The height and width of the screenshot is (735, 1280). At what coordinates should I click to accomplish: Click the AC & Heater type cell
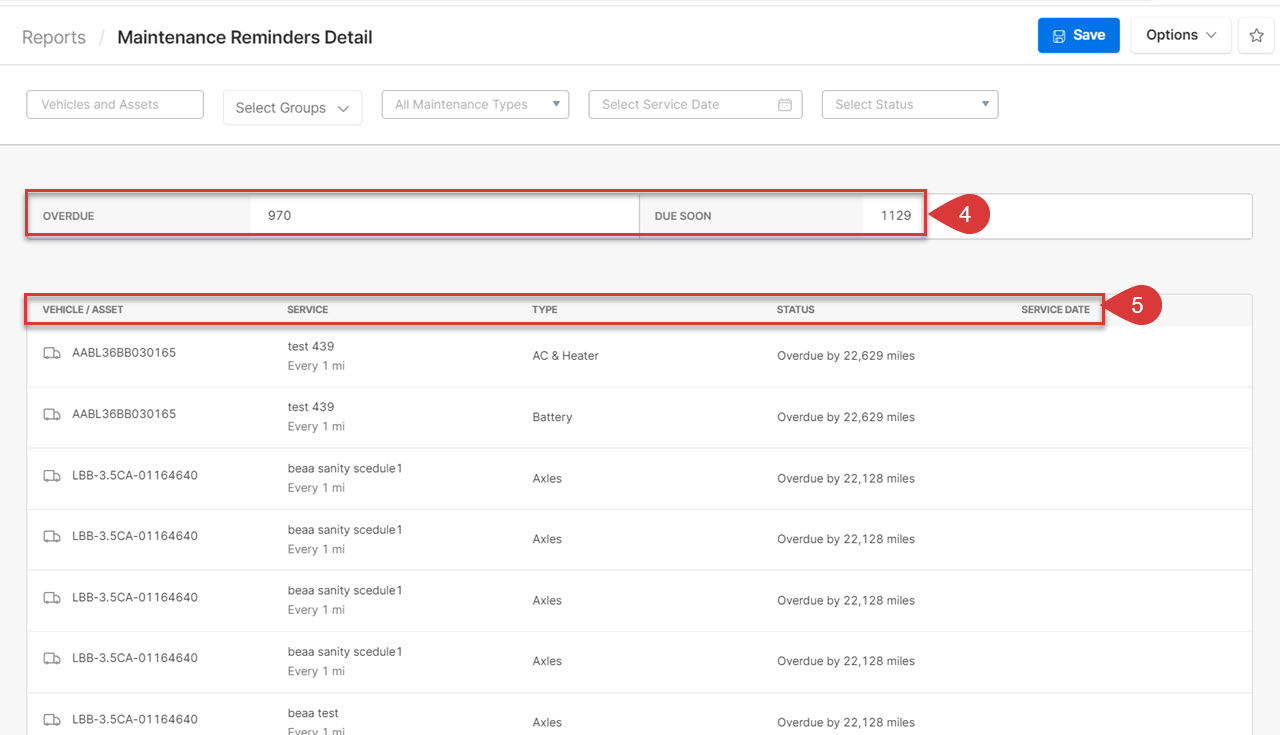pos(566,356)
